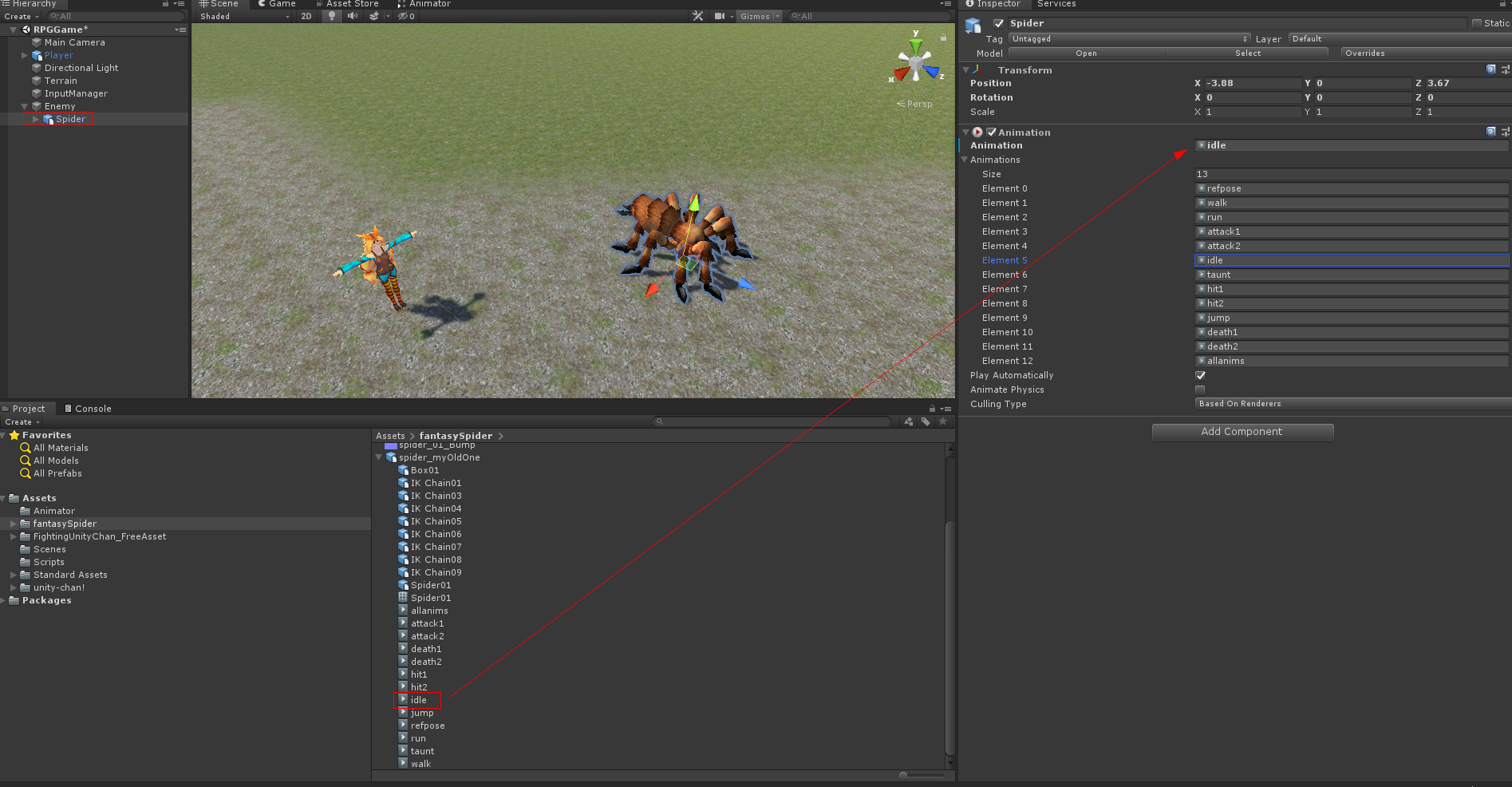1512x787 pixels.
Task: Open Animation component help icon
Action: click(1490, 132)
